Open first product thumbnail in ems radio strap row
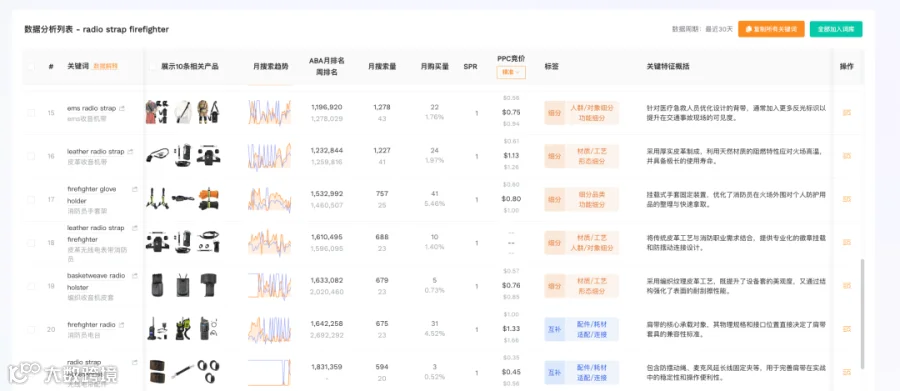This screenshot has width=900, height=391. click(x=157, y=113)
